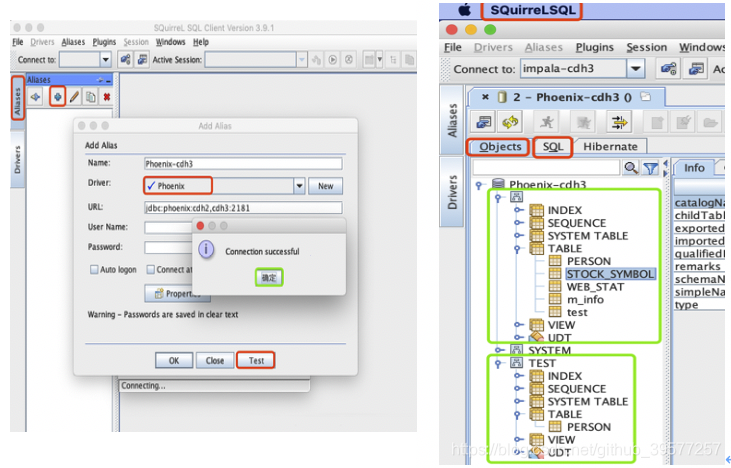Click the Apple logo in the macOS menu bar
Viewport: 731px width, 468px height.
click(x=464, y=10)
